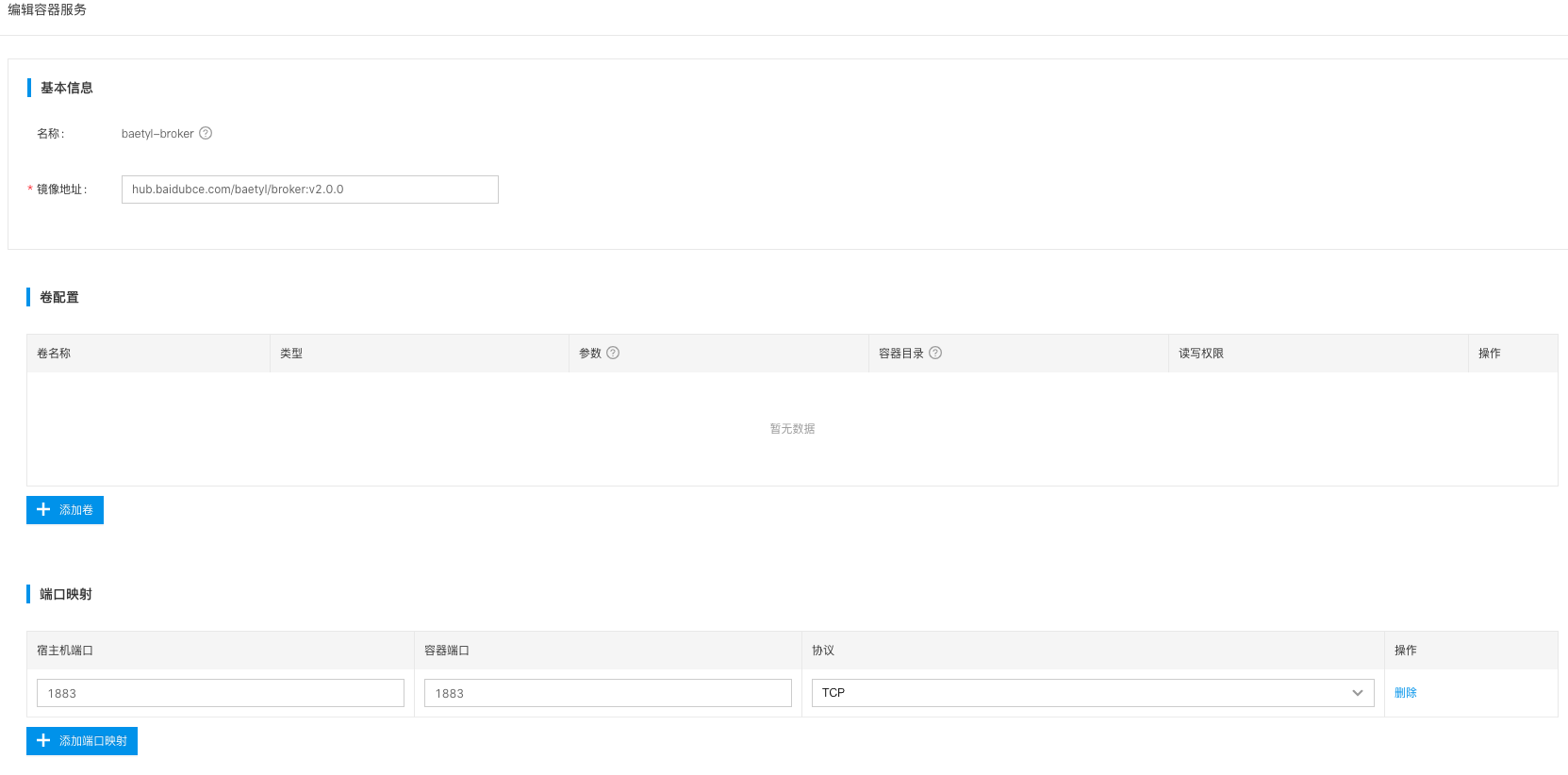
Task: Click the 添加端口映射 button
Action: 82,741
